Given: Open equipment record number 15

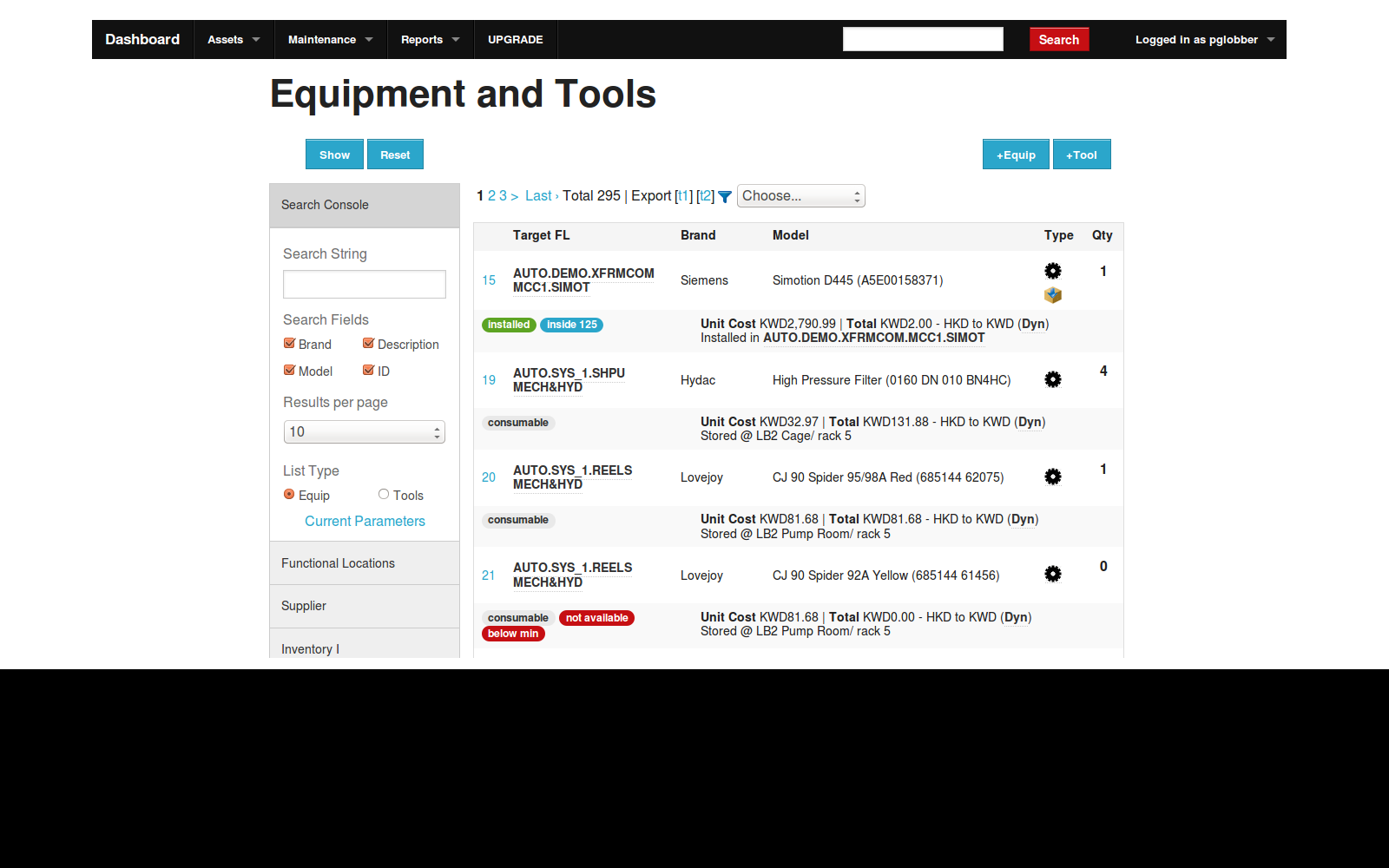Looking at the screenshot, I should tap(489, 280).
